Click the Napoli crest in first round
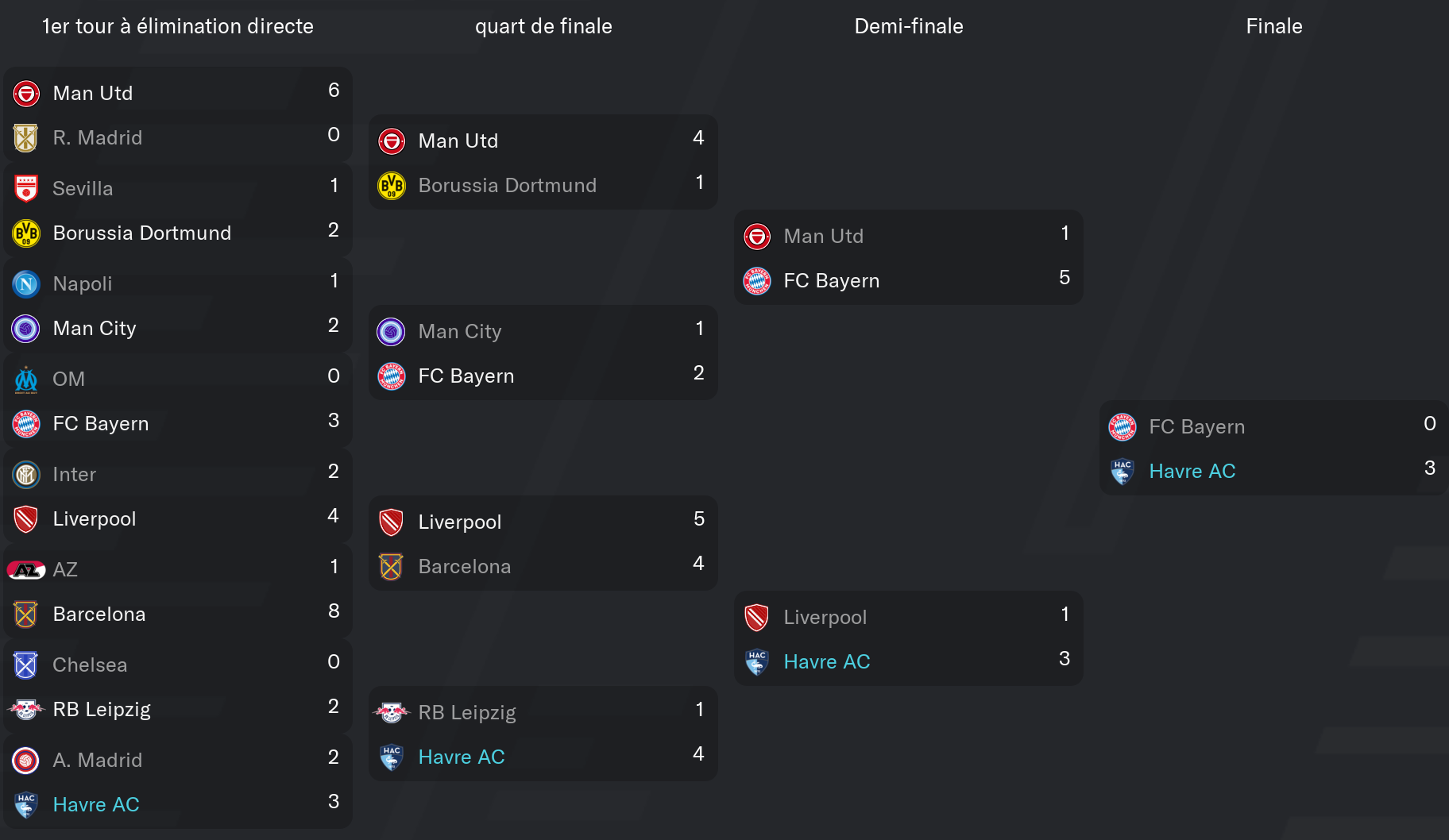Viewport: 1449px width, 840px height. pyautogui.click(x=26, y=284)
